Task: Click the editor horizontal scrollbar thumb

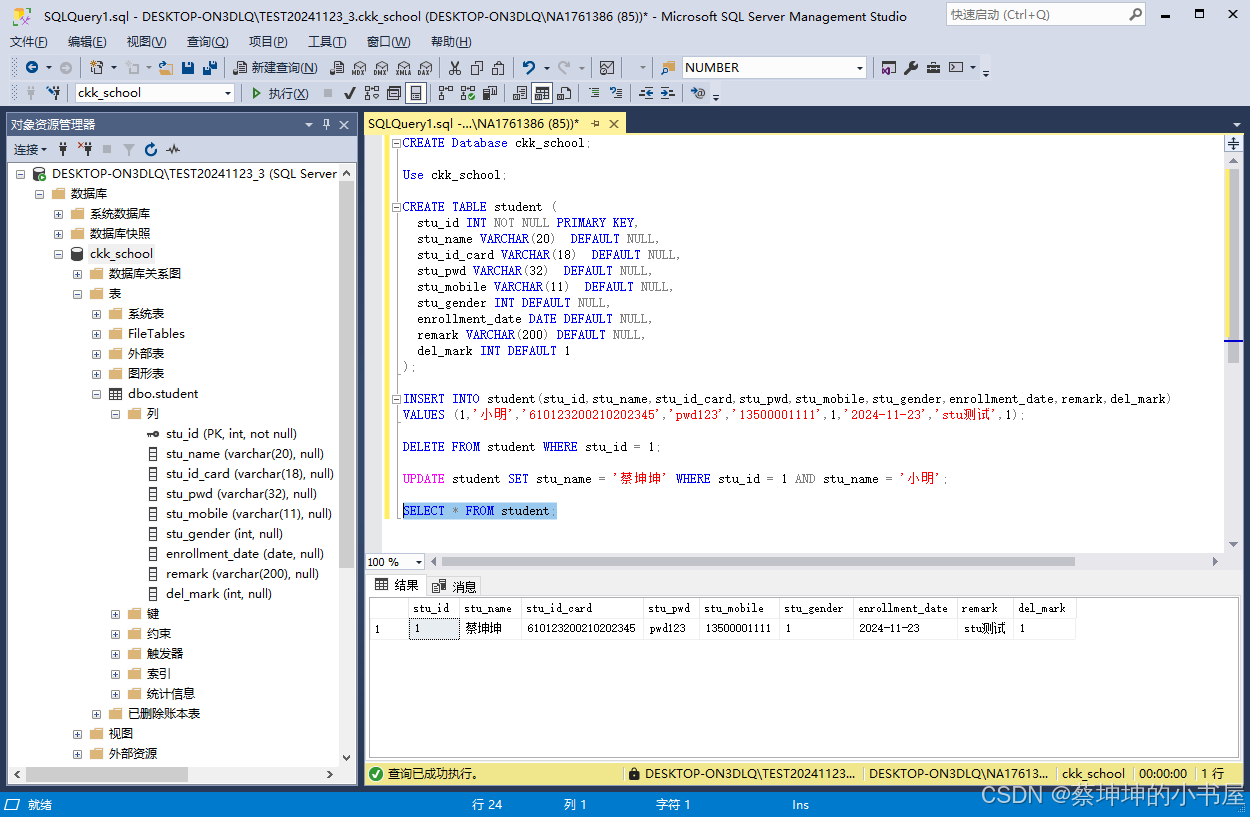Action: click(x=758, y=562)
